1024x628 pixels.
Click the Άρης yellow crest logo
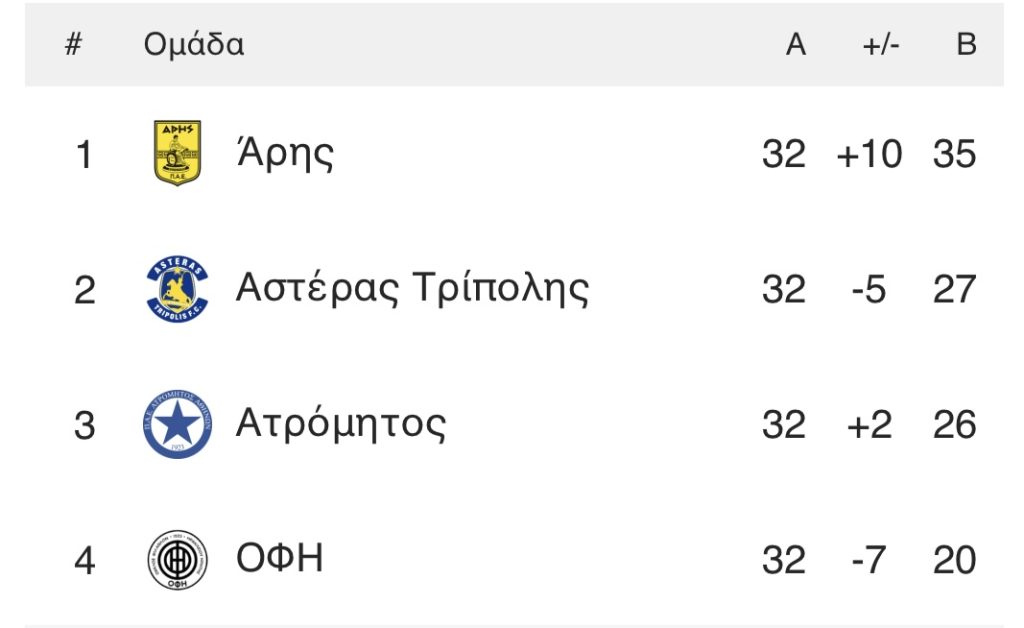click(177, 153)
